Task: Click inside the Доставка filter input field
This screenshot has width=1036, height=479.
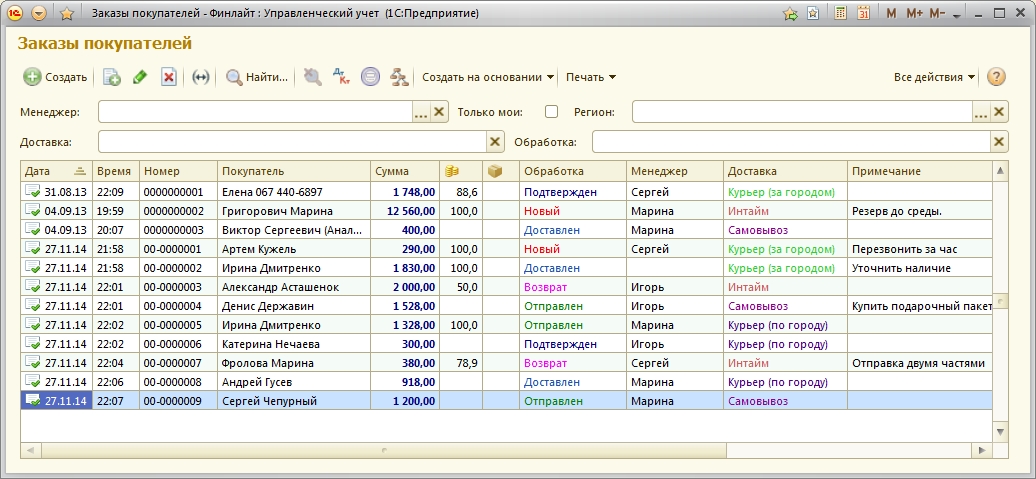Action: tap(292, 142)
